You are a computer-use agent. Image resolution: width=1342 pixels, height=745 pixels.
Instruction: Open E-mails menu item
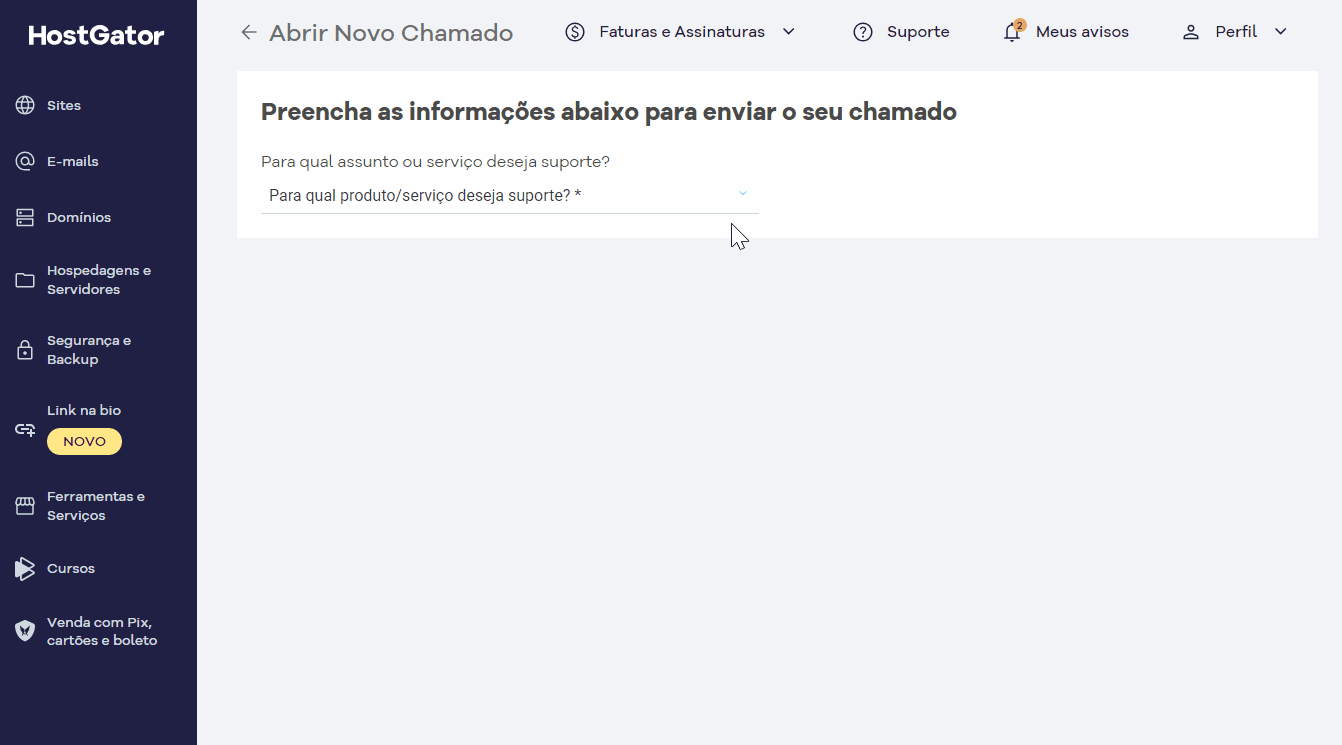[x=72, y=161]
